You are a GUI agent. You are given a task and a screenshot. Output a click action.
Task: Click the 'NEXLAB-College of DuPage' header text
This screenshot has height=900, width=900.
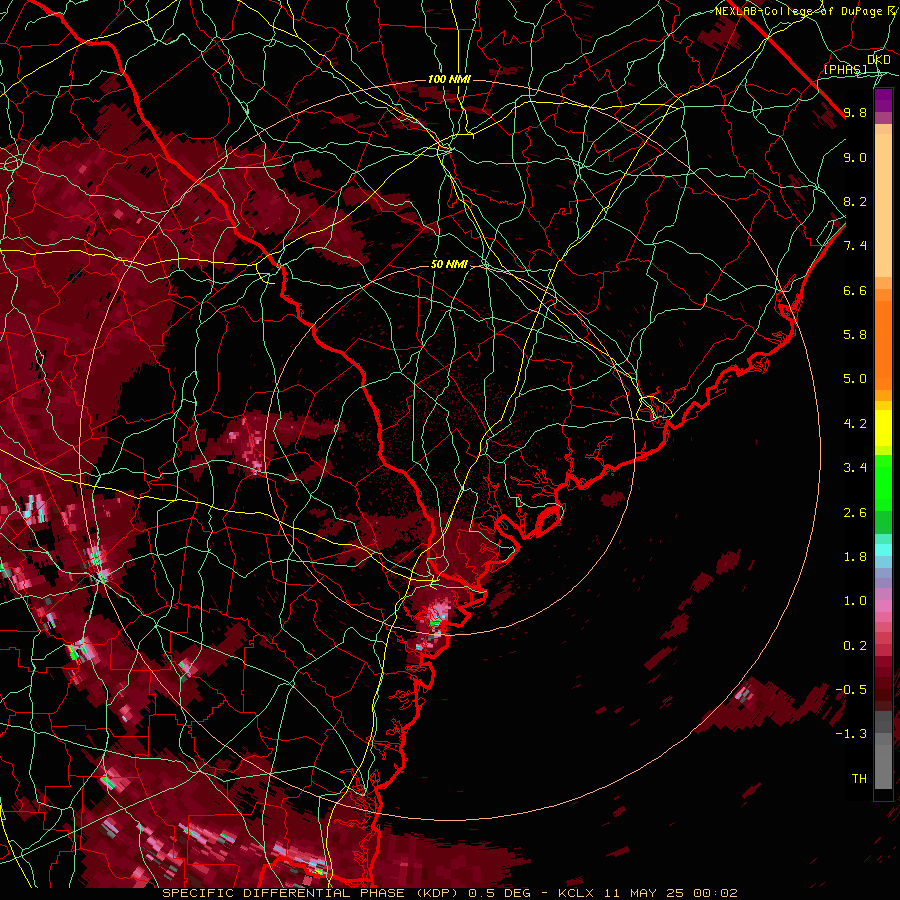coord(801,11)
